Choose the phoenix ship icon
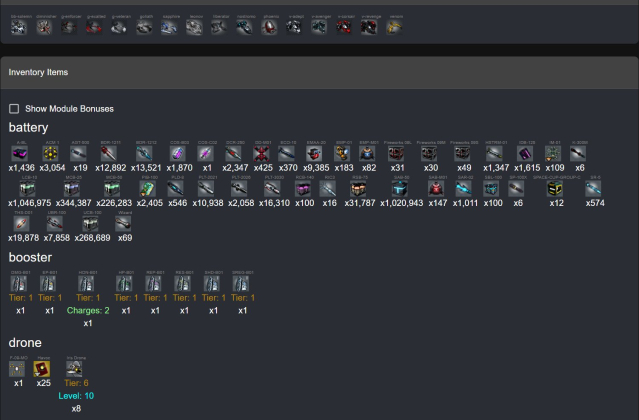 (269, 27)
